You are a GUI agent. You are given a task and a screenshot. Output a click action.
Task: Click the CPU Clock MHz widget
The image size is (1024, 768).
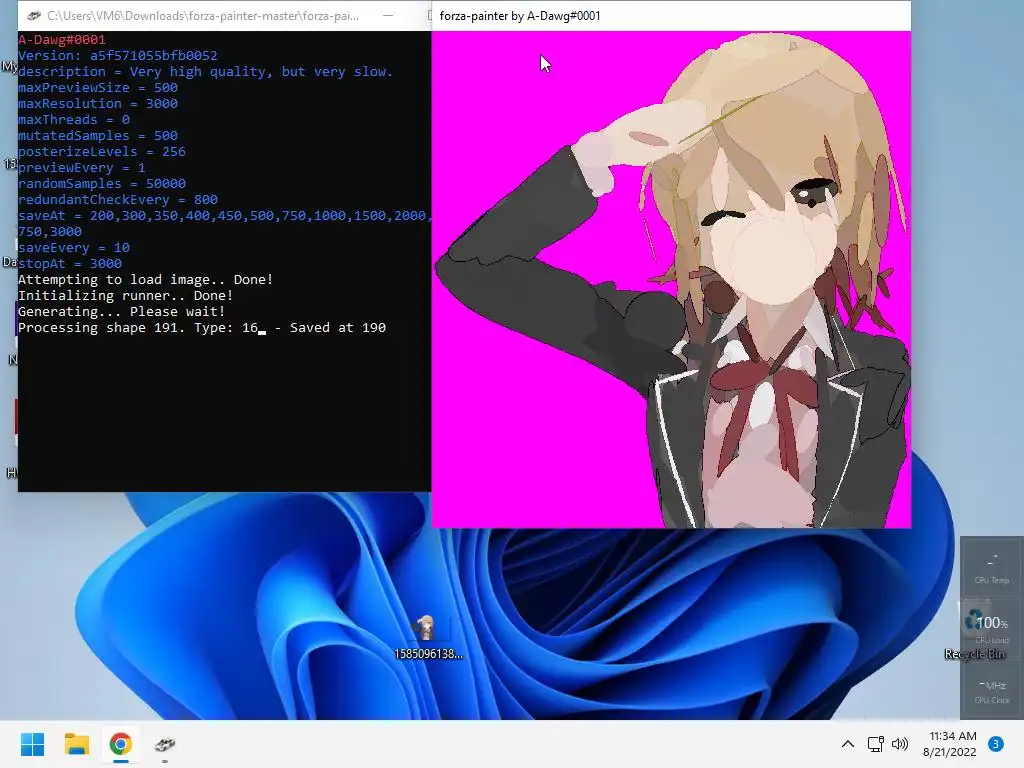[x=991, y=691]
